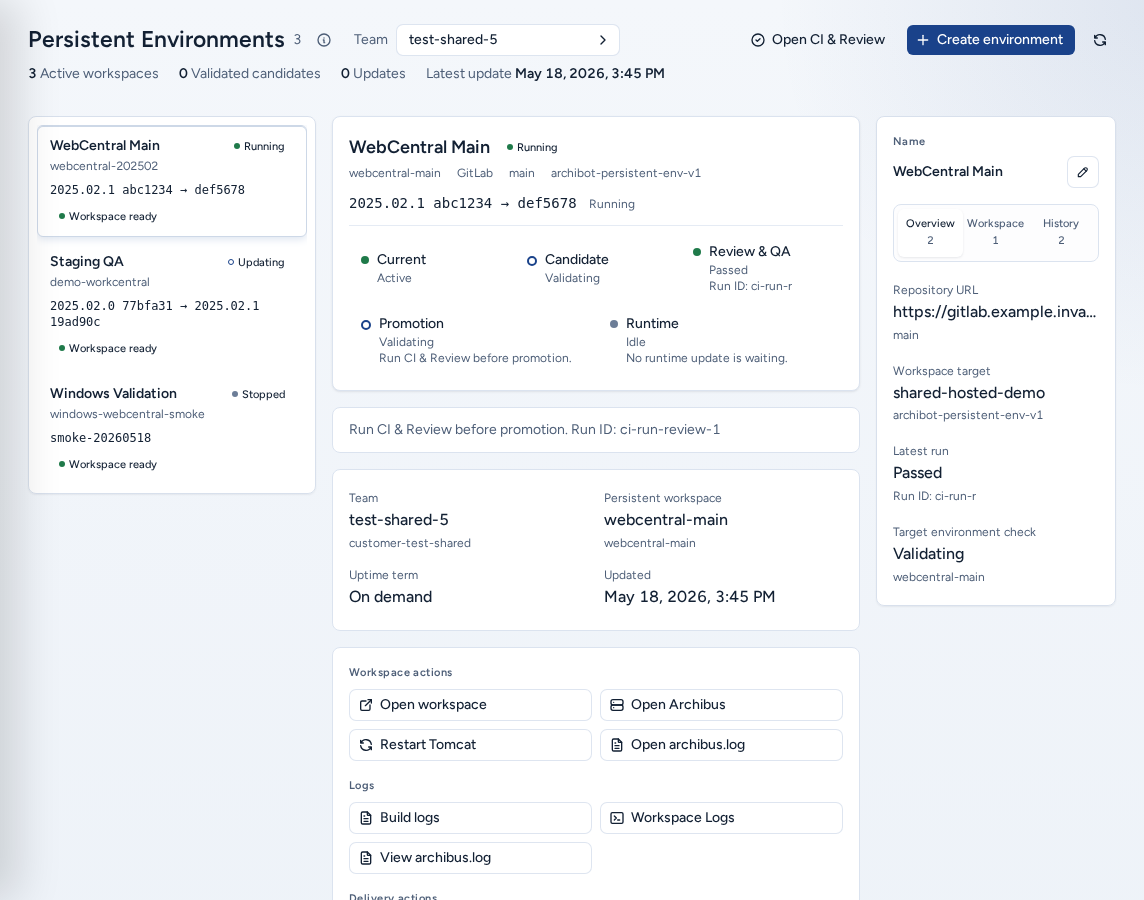Click the Updating status badge on Staging QA
1144x900 pixels.
[256, 263]
